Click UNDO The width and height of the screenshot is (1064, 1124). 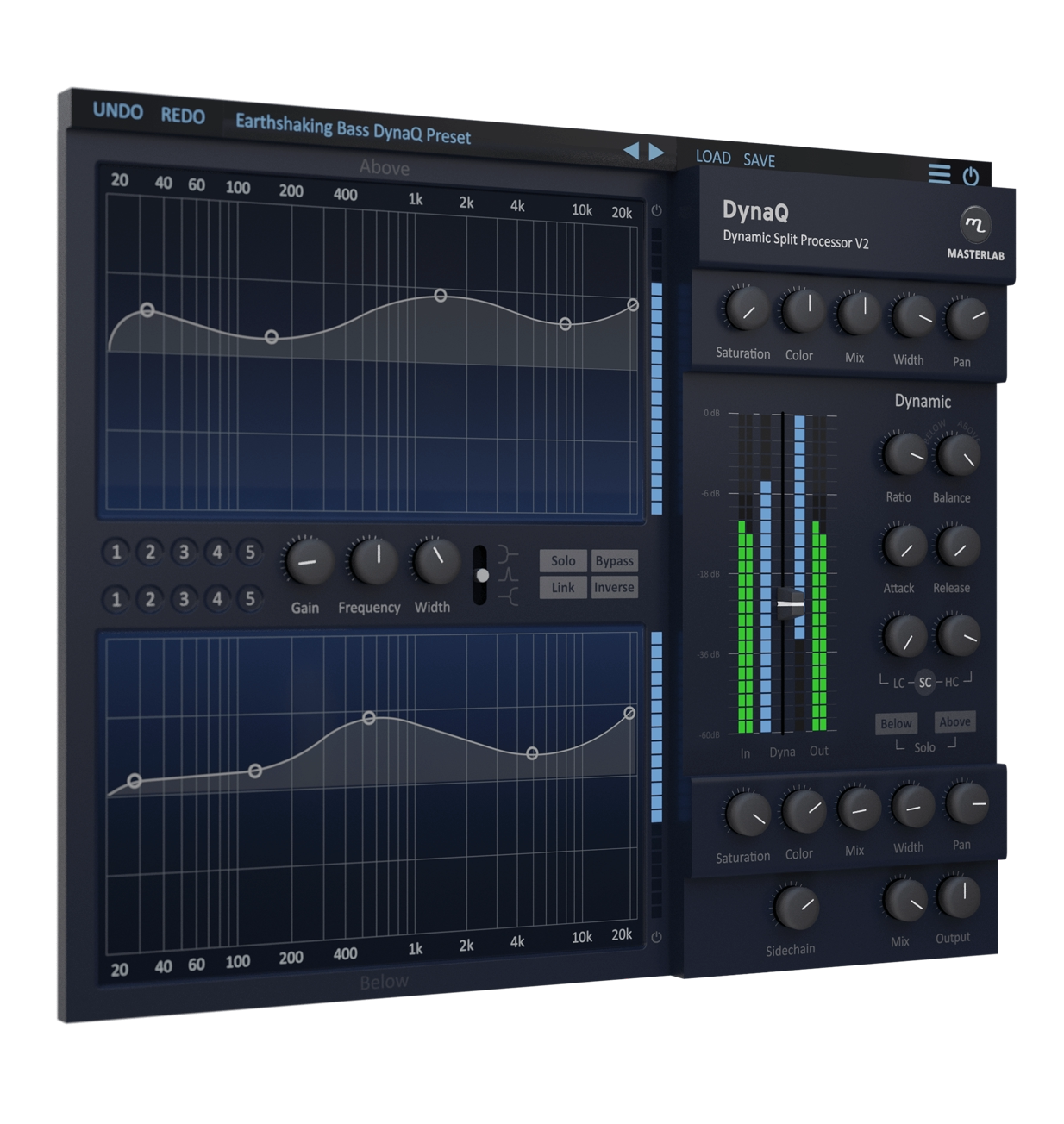point(118,111)
